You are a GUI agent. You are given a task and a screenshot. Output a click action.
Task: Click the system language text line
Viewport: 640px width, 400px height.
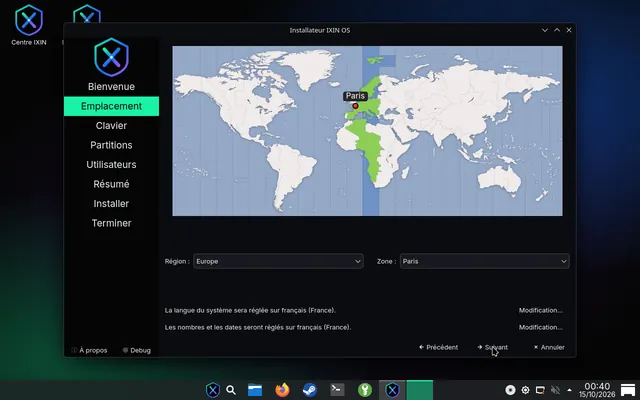coord(250,310)
